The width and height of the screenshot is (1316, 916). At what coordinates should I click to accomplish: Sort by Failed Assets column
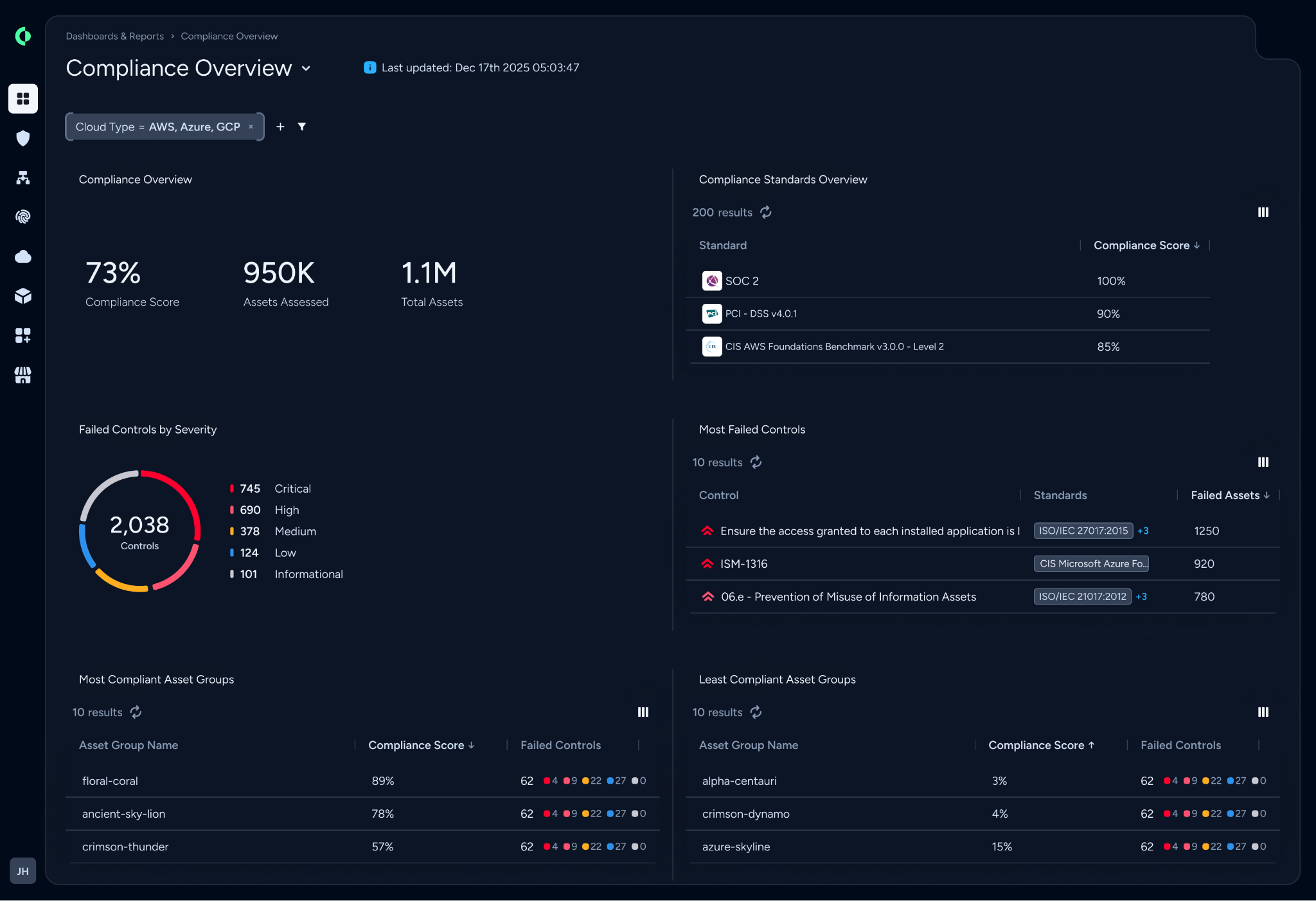[1230, 495]
